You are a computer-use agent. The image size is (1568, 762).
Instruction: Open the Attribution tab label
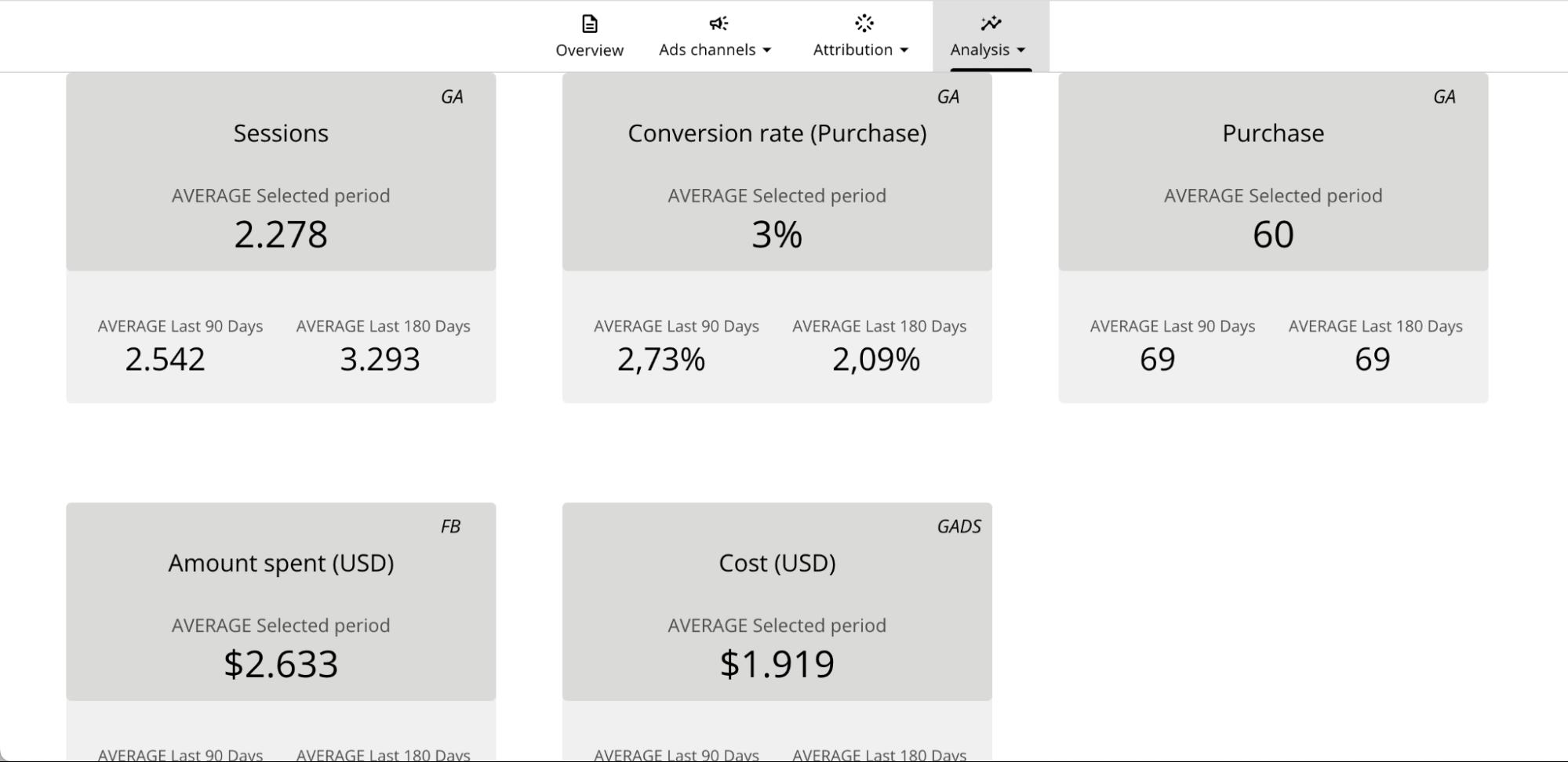tap(853, 50)
